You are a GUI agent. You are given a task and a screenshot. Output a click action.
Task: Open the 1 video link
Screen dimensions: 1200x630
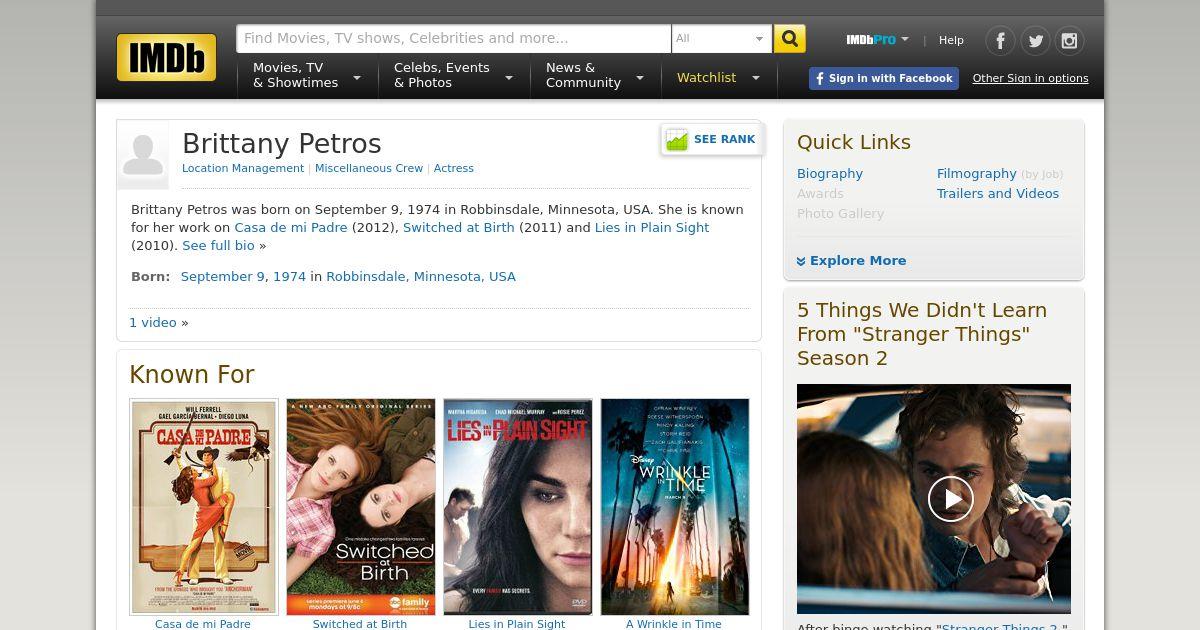tap(153, 322)
